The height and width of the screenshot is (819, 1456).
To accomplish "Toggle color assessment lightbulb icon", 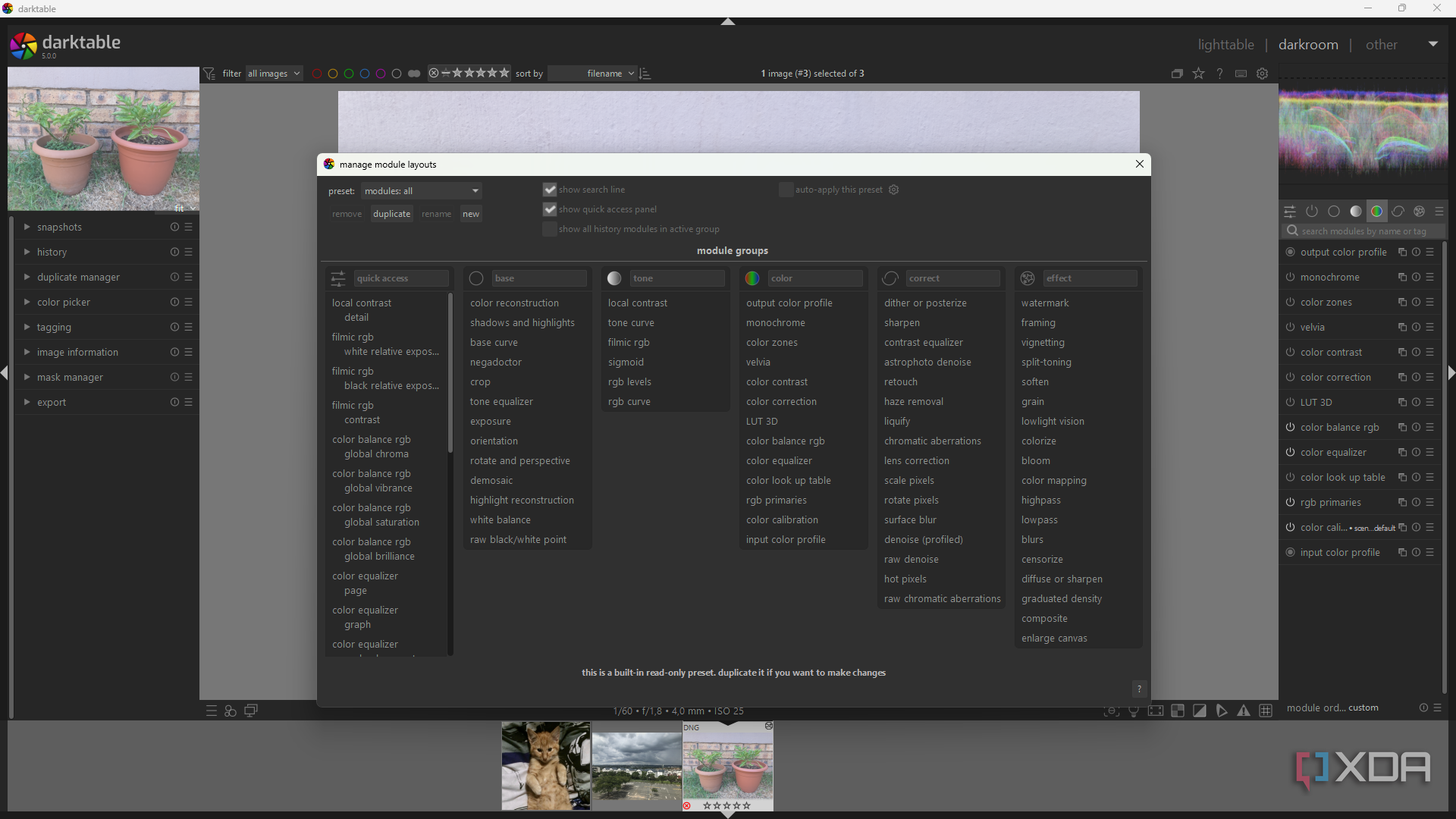I will click(x=1134, y=711).
